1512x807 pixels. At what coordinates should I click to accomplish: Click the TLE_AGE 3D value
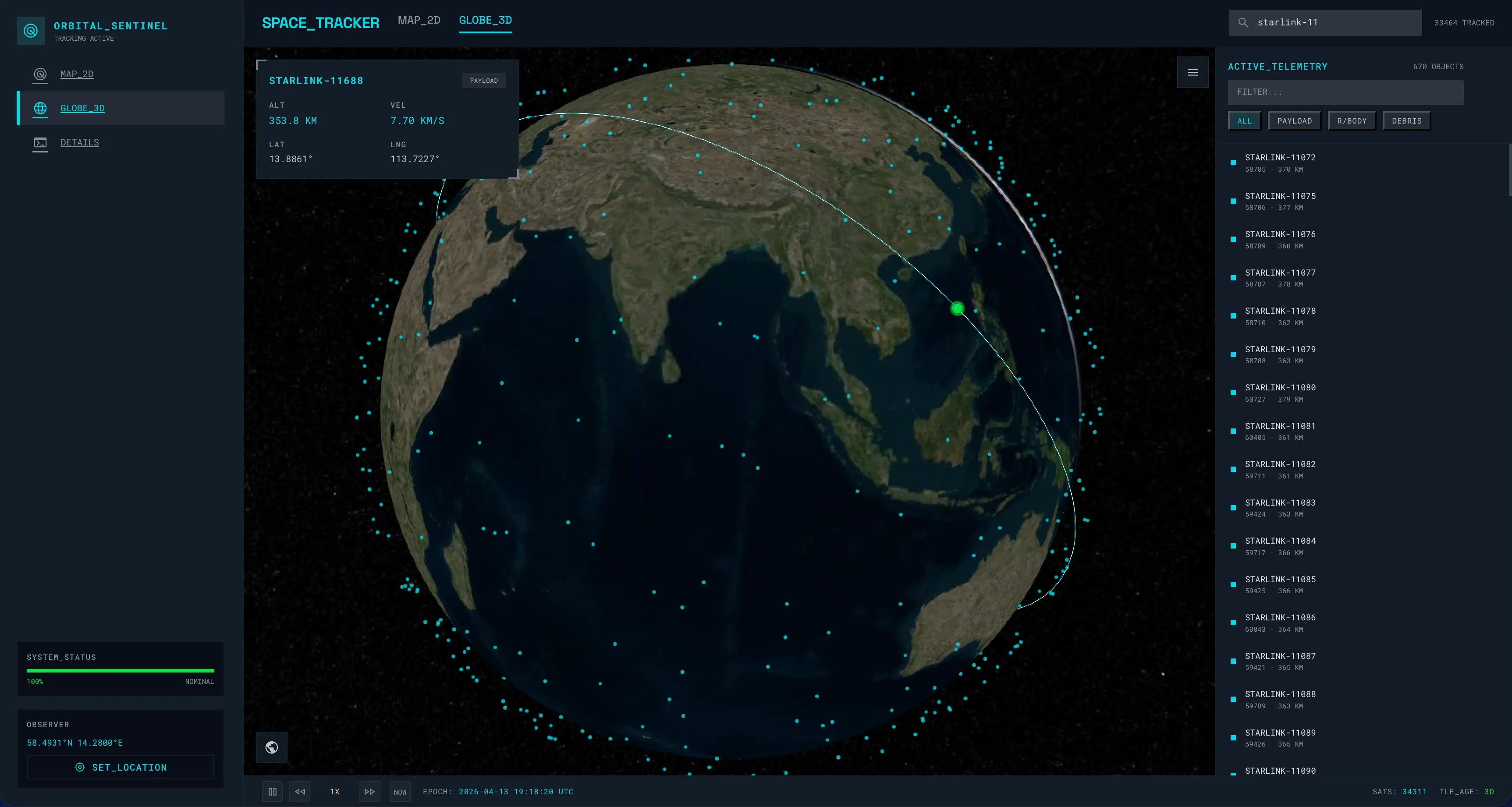(x=1489, y=792)
